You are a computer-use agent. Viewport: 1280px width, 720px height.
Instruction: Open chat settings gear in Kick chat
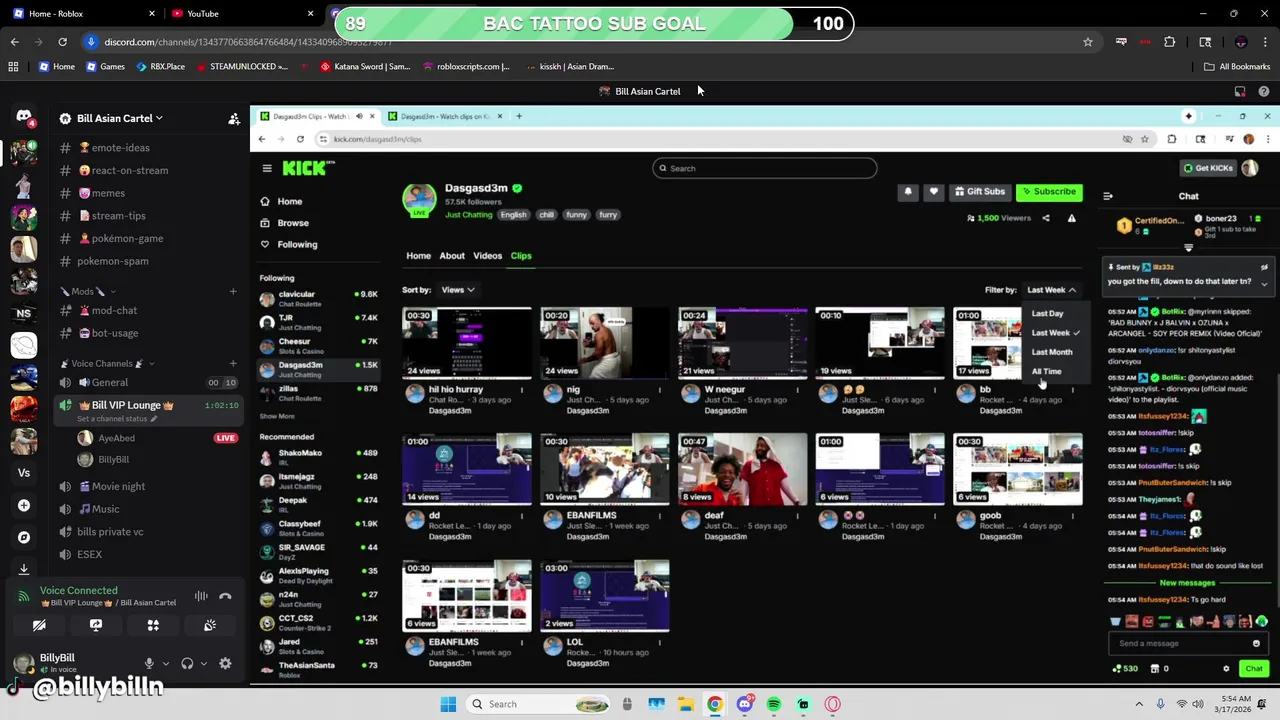[1226, 668]
